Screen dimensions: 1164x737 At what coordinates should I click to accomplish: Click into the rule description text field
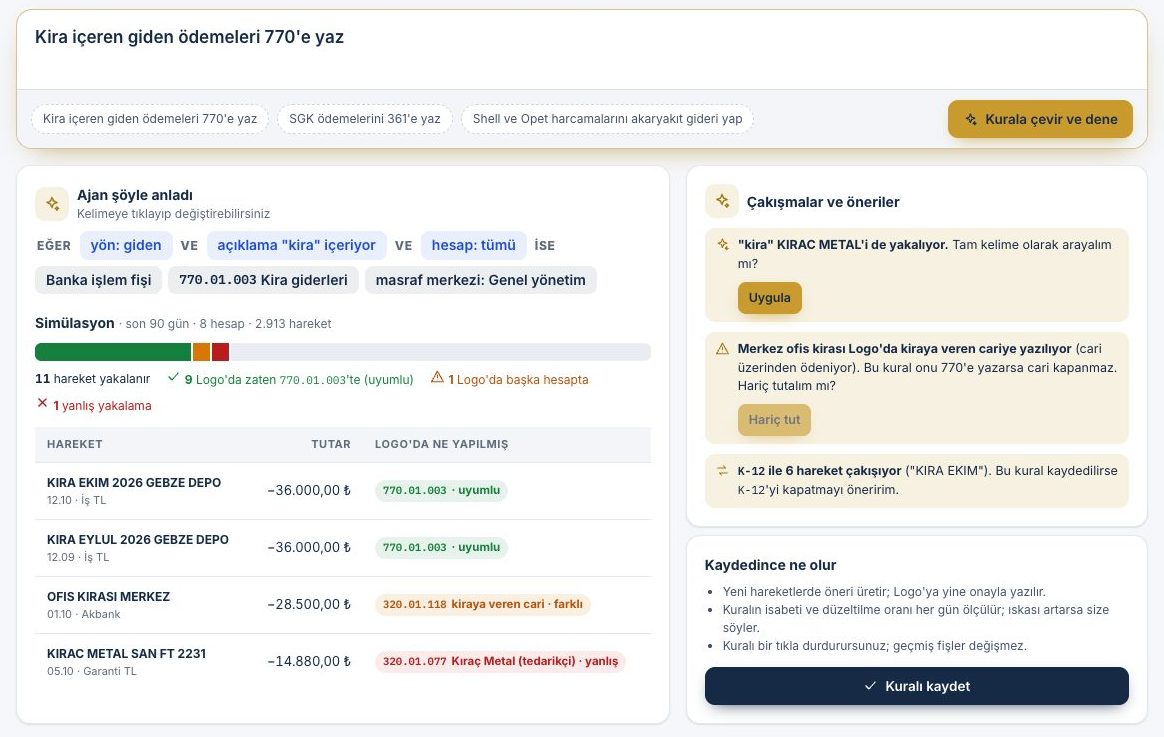[582, 50]
